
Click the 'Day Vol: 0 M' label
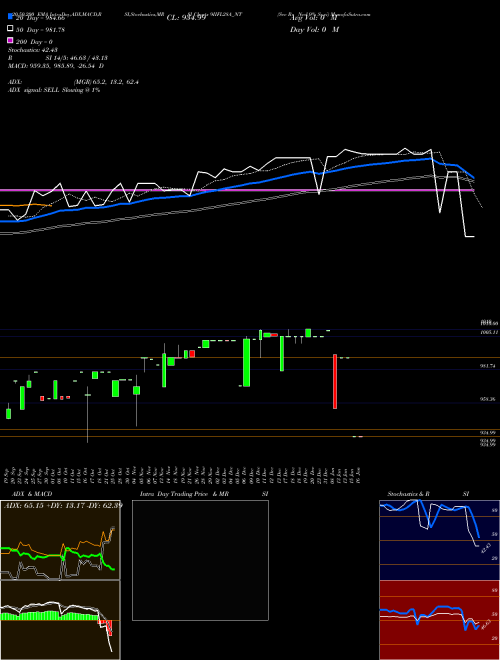pyautogui.click(x=314, y=30)
